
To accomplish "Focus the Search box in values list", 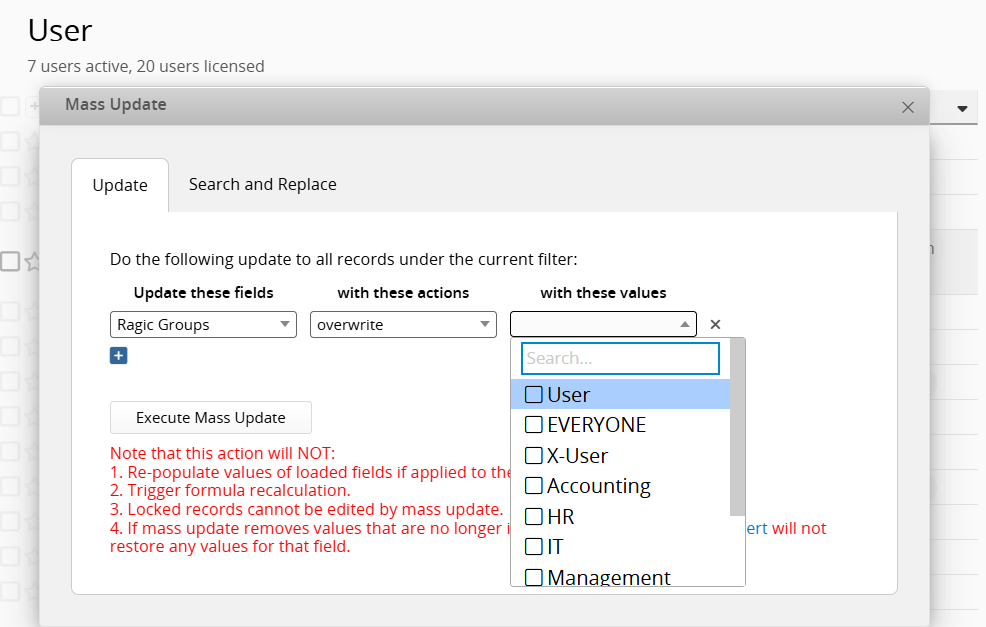I will tap(620, 358).
